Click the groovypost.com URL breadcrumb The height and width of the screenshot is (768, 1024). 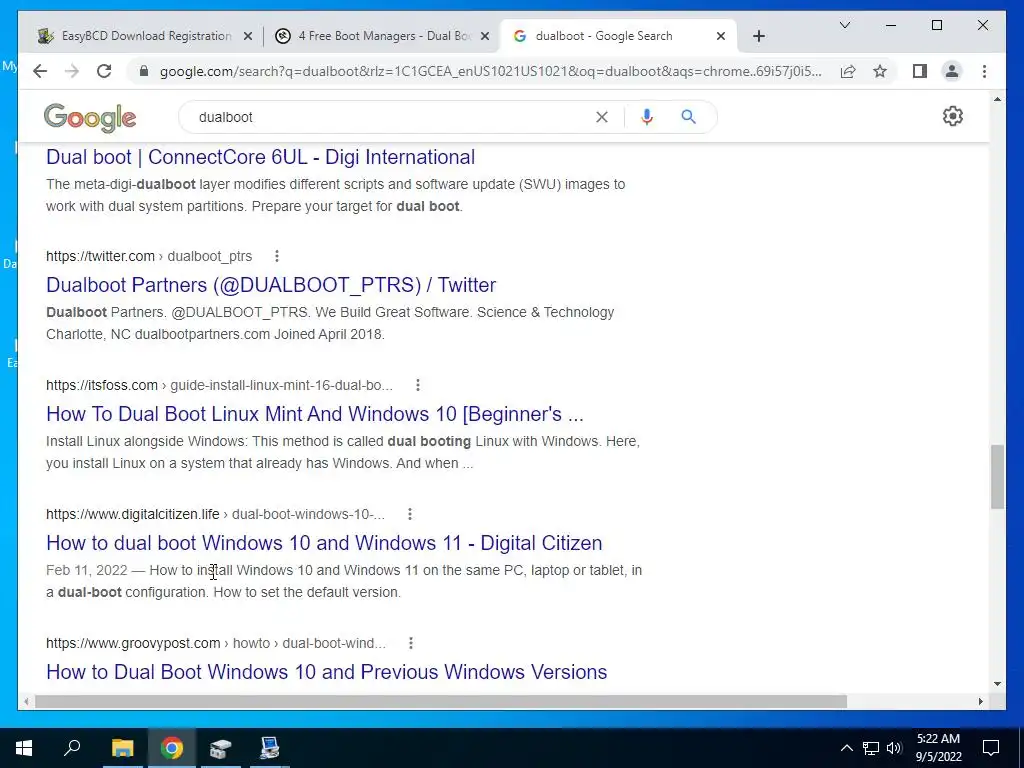tap(216, 643)
